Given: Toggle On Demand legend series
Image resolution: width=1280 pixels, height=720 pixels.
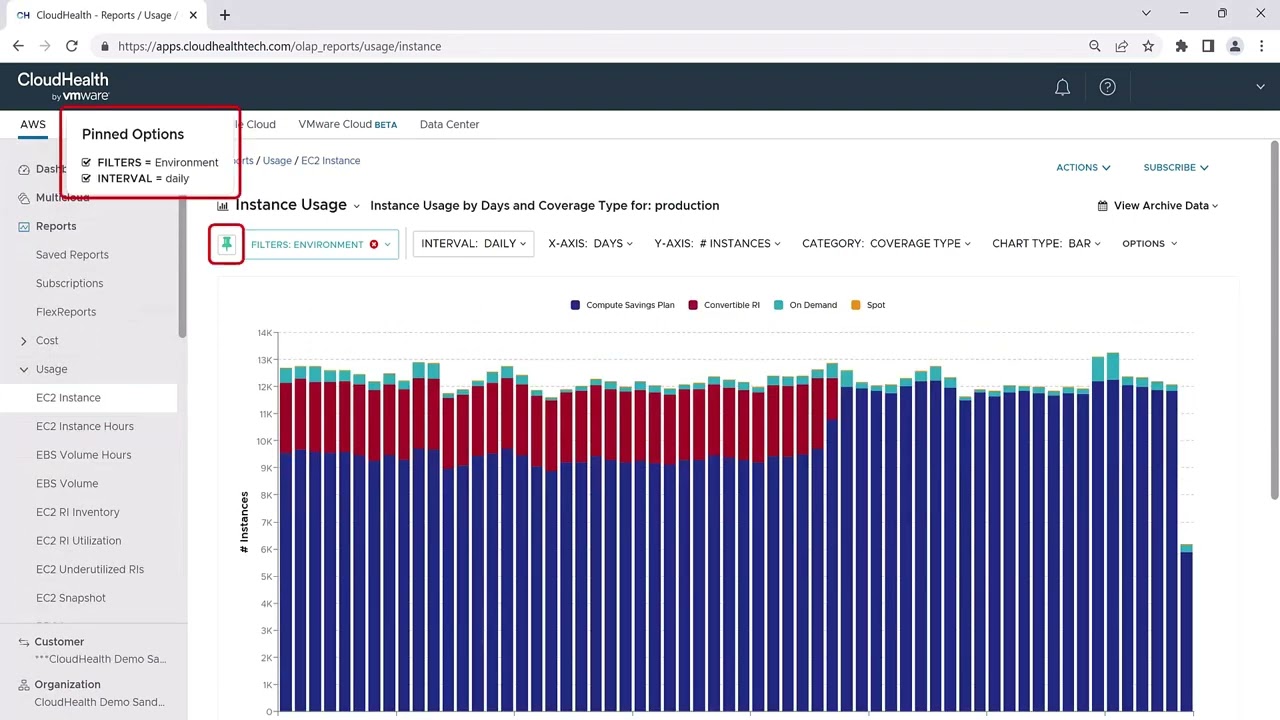Looking at the screenshot, I should click(805, 305).
